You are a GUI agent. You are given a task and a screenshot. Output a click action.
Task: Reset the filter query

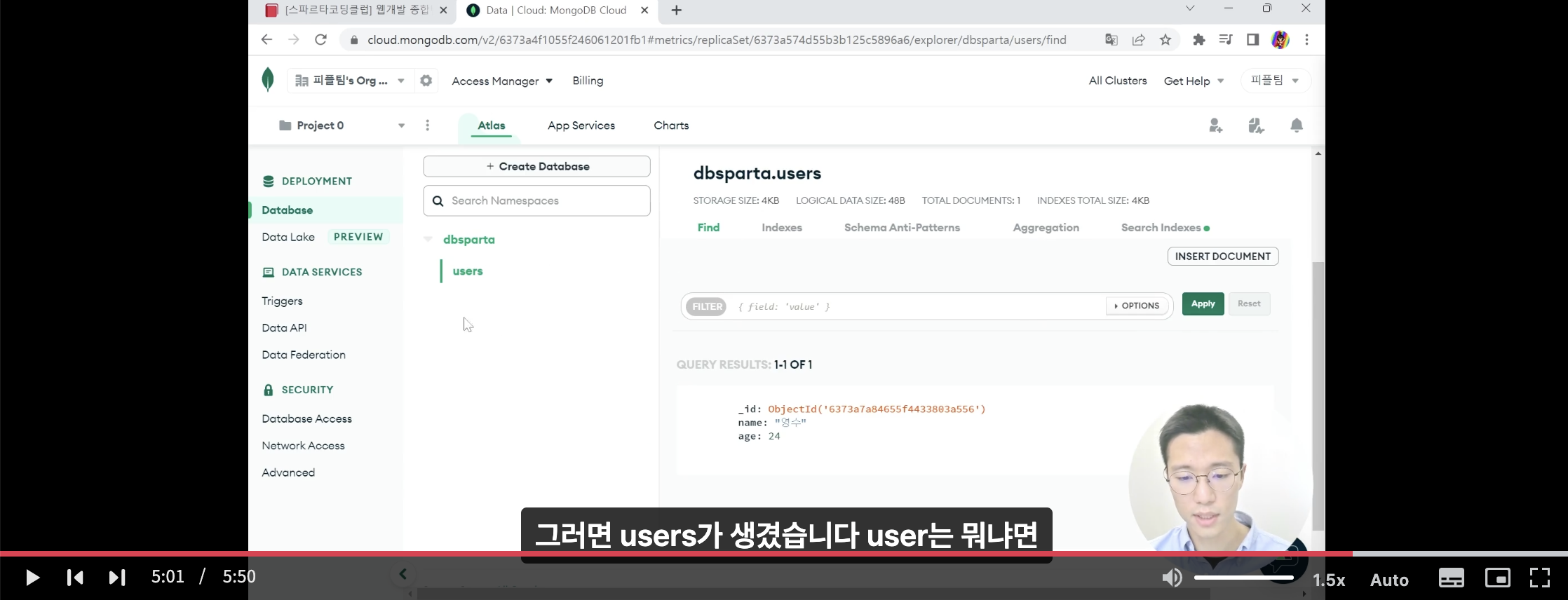(1249, 304)
